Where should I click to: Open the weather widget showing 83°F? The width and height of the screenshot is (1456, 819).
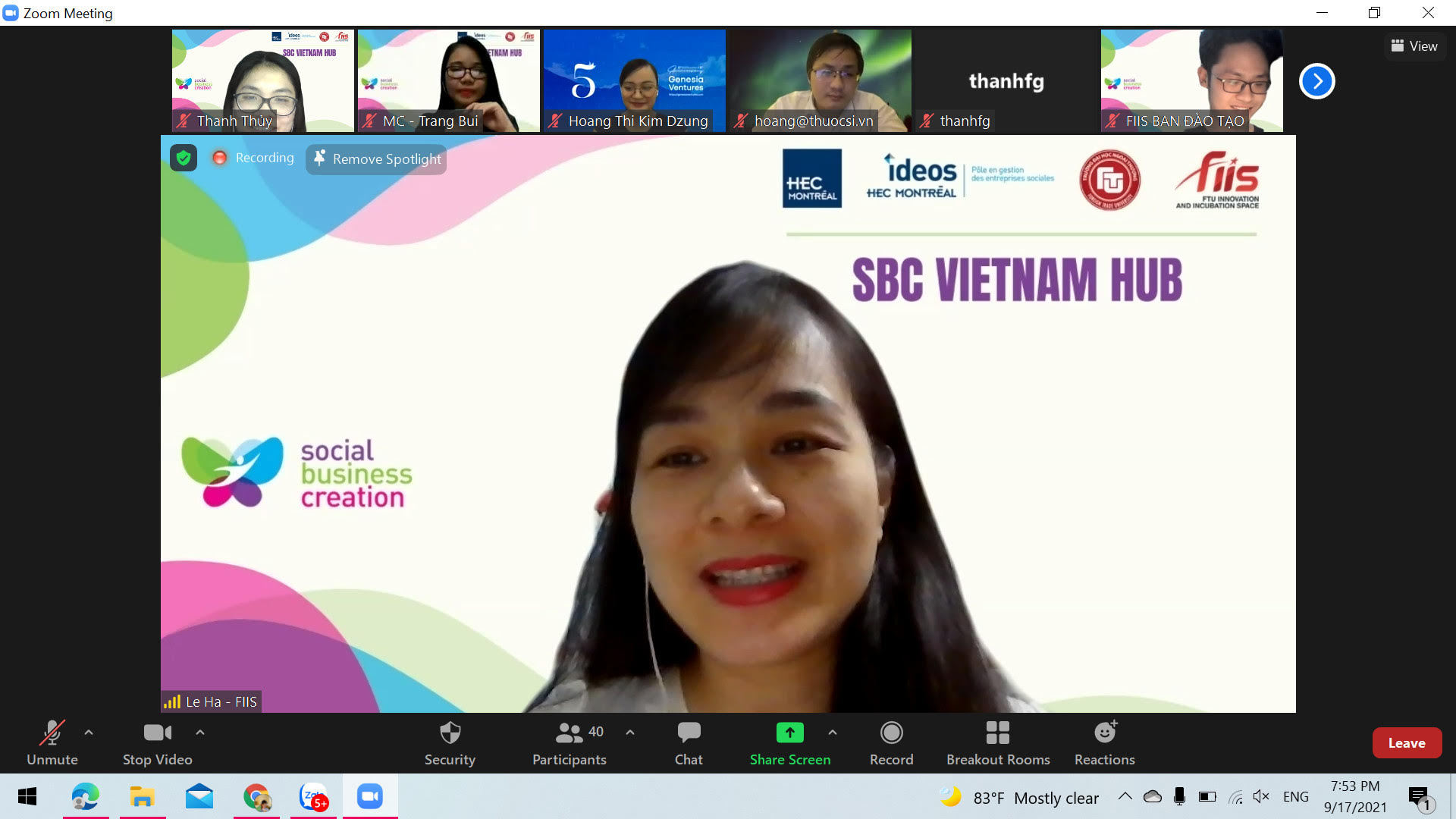coord(1019,798)
